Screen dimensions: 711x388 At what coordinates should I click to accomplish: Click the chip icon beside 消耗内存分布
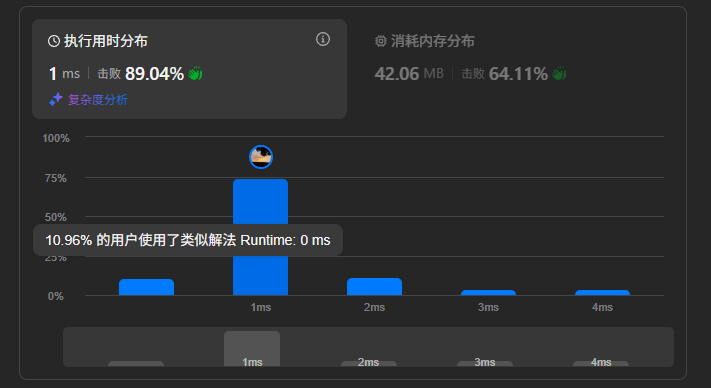[x=380, y=41]
